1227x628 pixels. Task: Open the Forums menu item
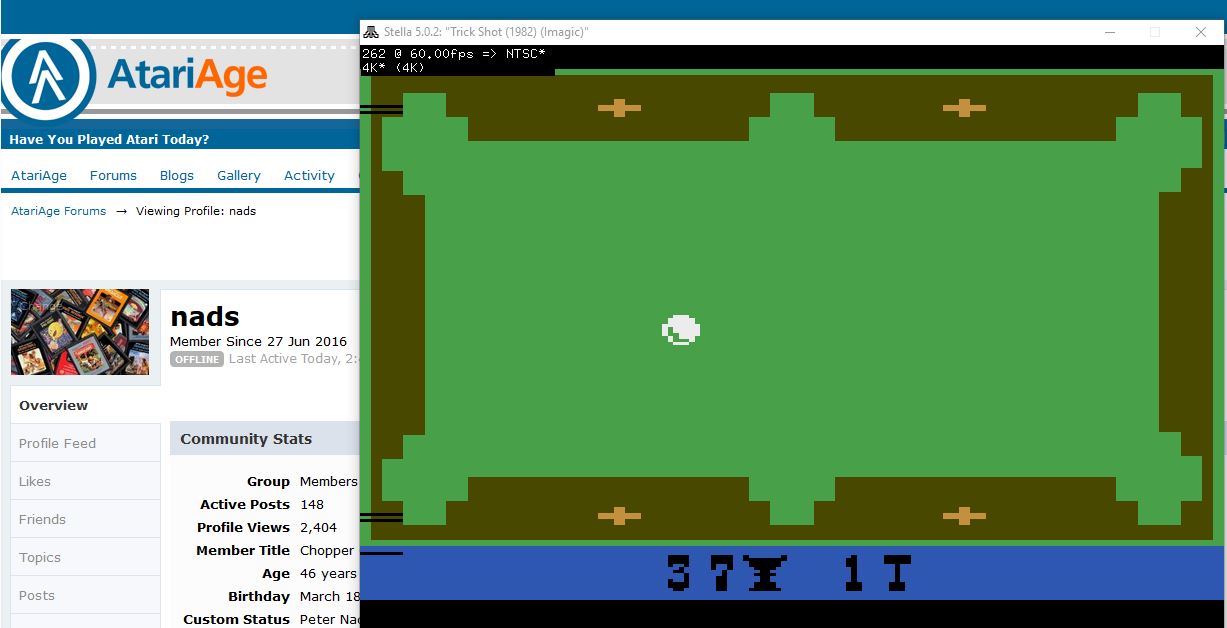(x=113, y=175)
